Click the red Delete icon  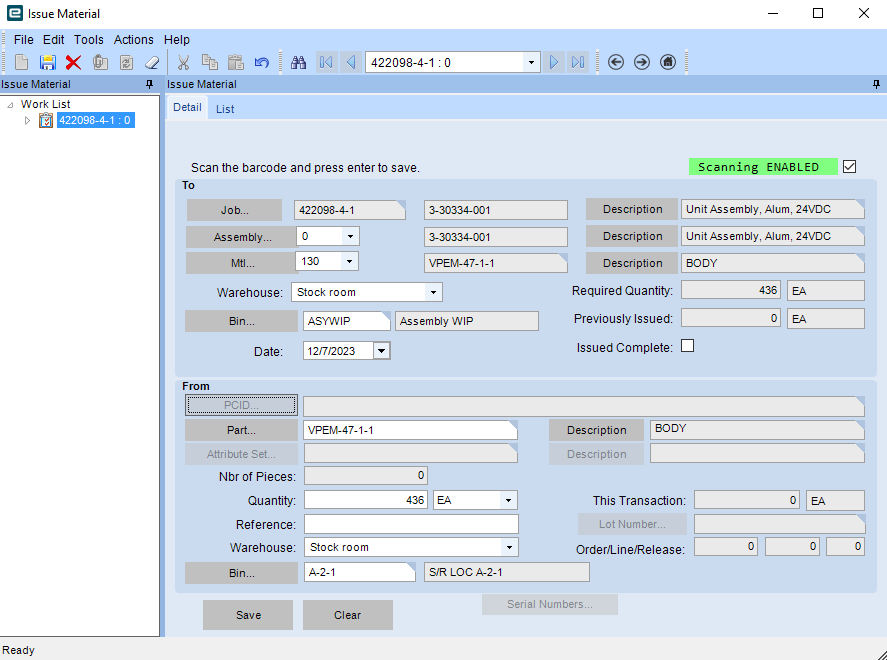pyautogui.click(x=71, y=62)
